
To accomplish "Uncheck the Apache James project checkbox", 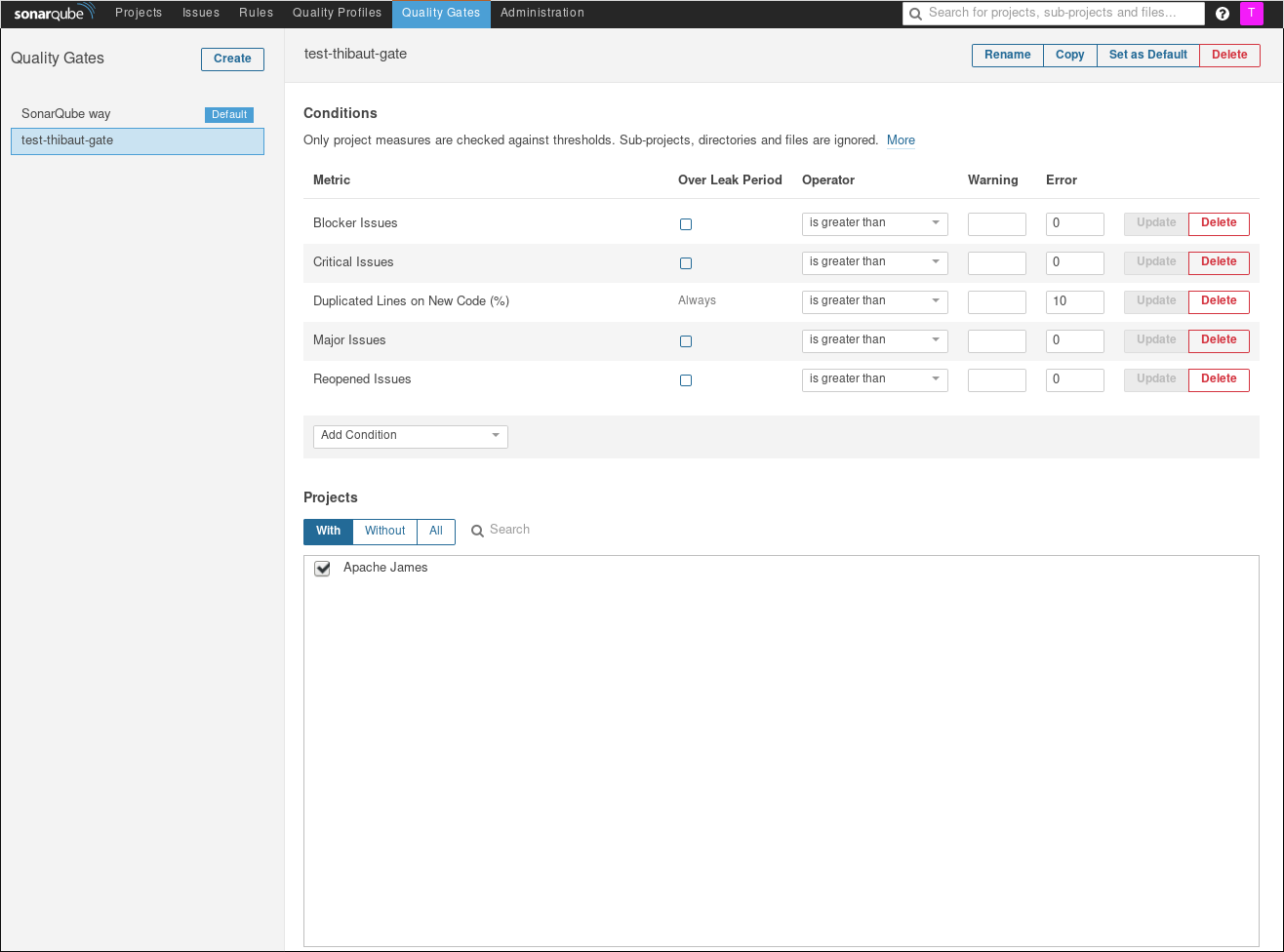I will pyautogui.click(x=322, y=569).
